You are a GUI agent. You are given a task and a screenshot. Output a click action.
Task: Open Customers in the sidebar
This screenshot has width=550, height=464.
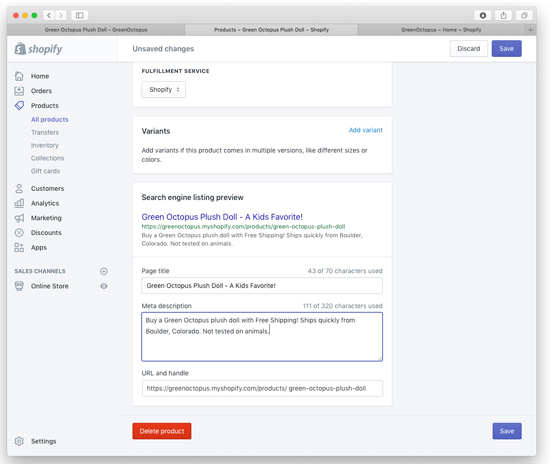pyautogui.click(x=47, y=188)
